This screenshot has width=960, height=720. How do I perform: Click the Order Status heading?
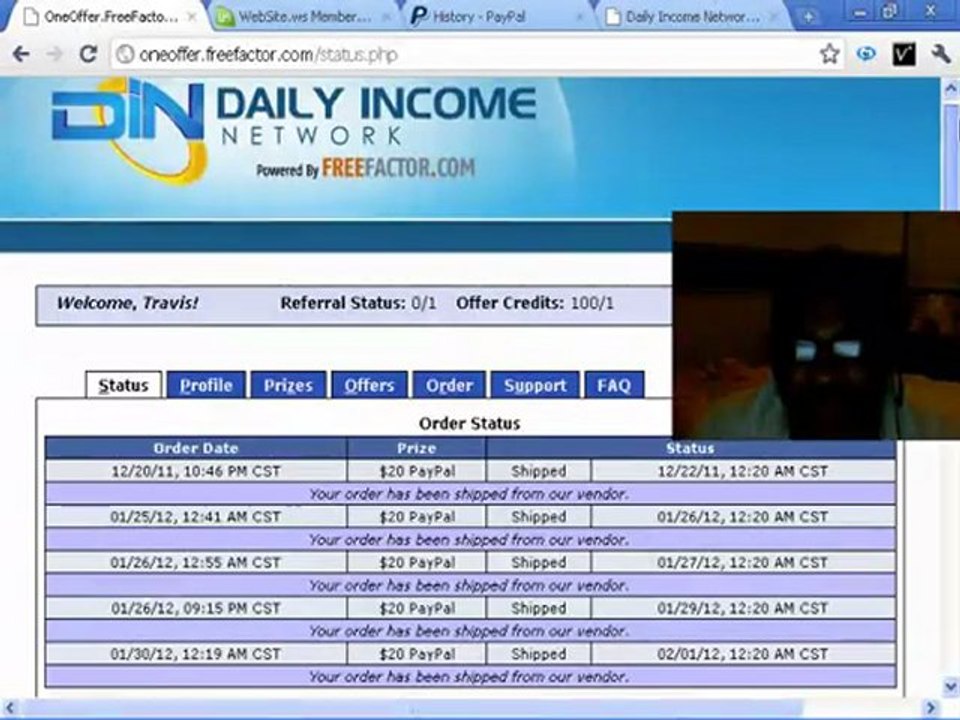coord(470,423)
